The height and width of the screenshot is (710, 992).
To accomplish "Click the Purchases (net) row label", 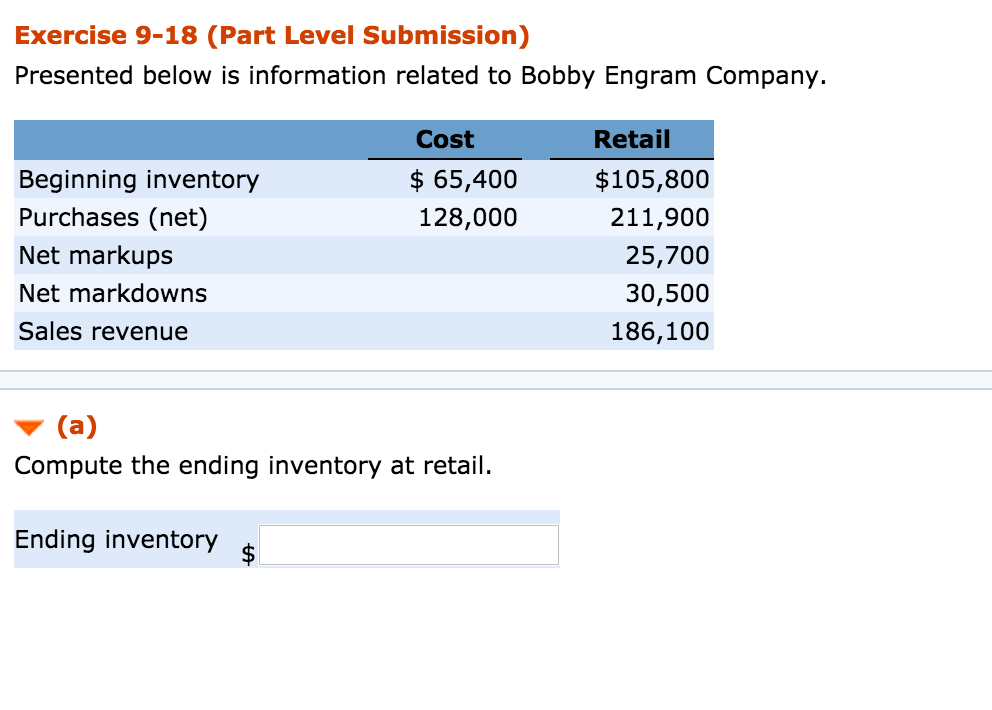I will [113, 218].
